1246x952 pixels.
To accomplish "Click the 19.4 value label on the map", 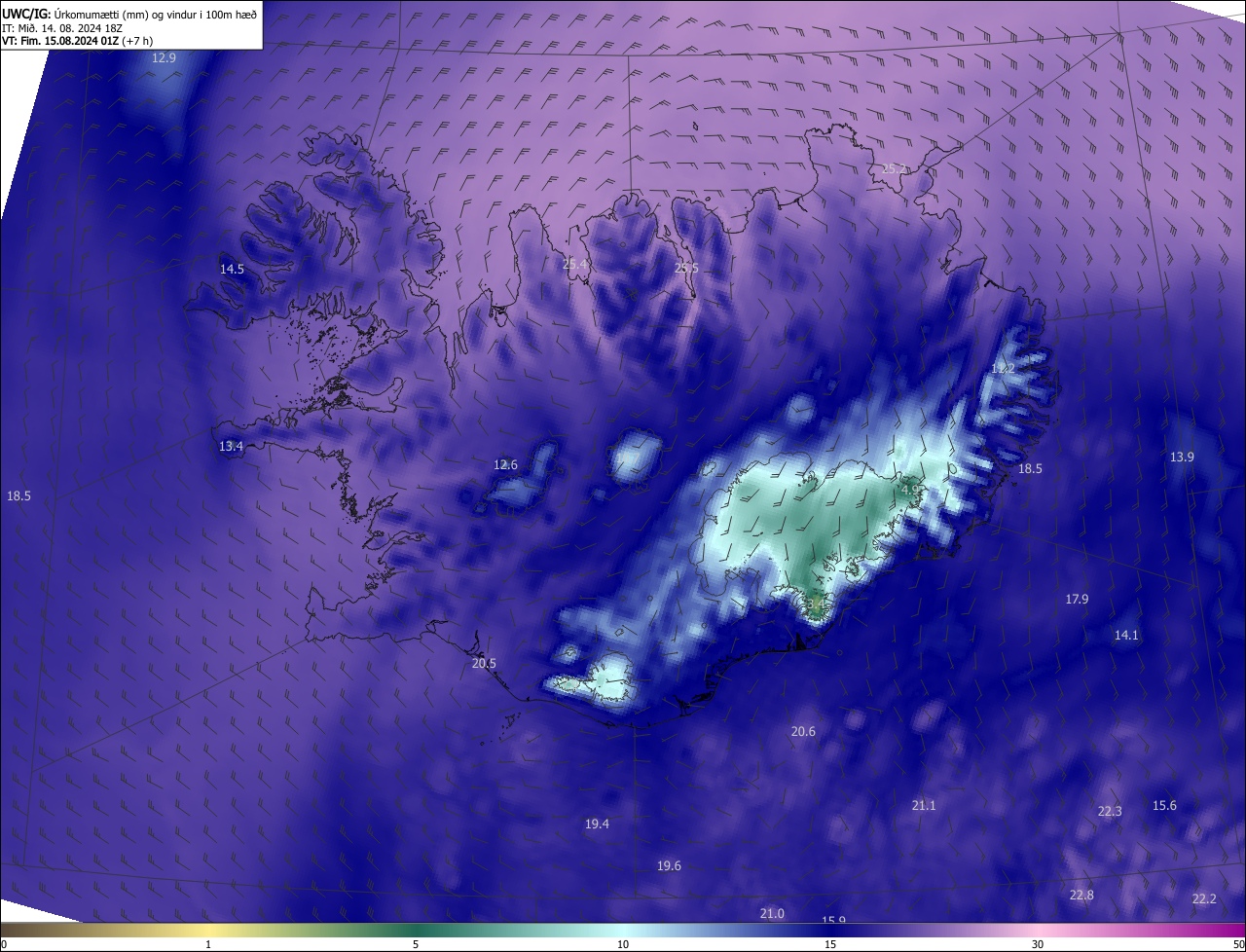I will tap(597, 824).
